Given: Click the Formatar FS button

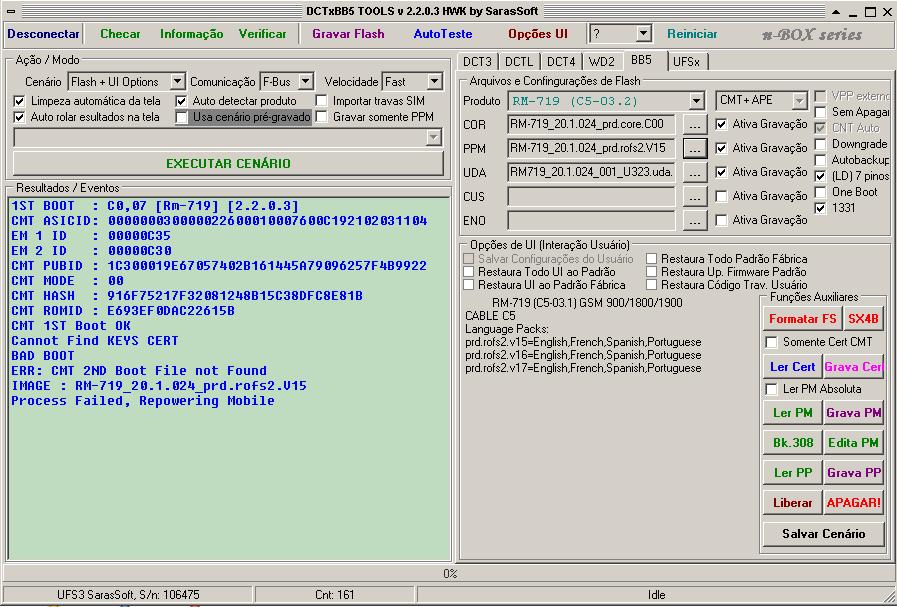Looking at the screenshot, I should [803, 319].
